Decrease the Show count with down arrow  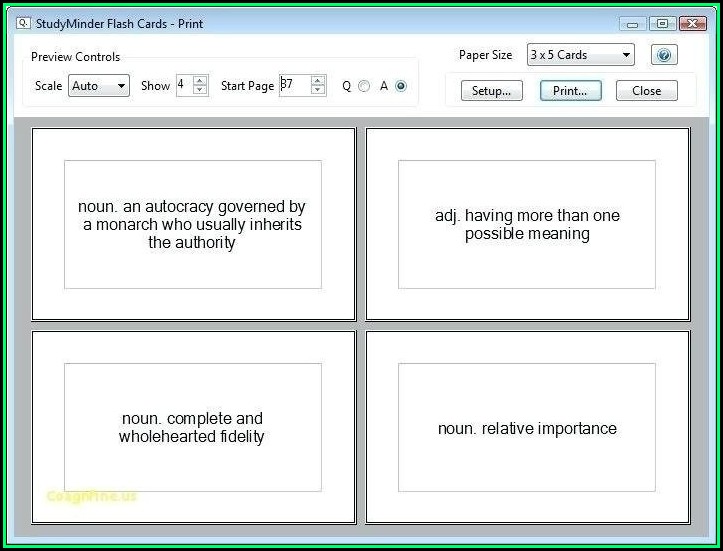coord(200,91)
